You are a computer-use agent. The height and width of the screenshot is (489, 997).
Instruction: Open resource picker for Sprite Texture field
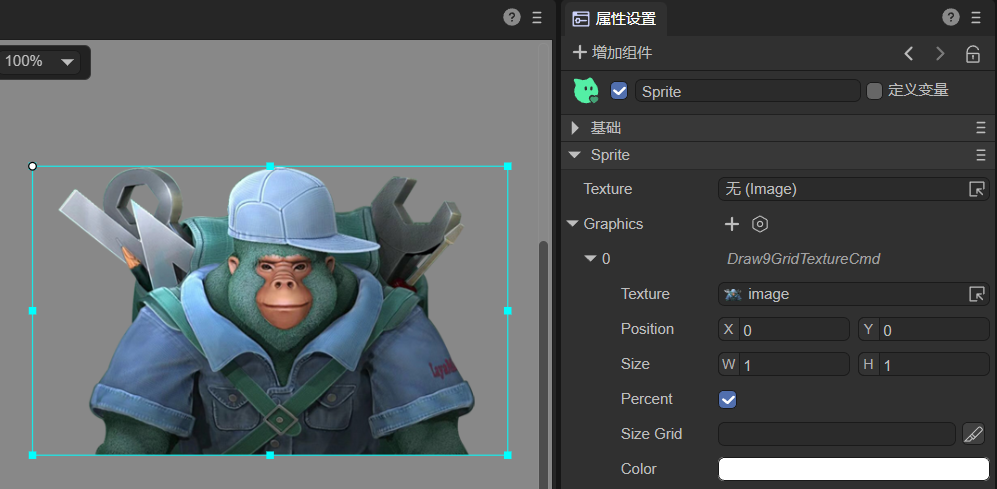pos(977,189)
